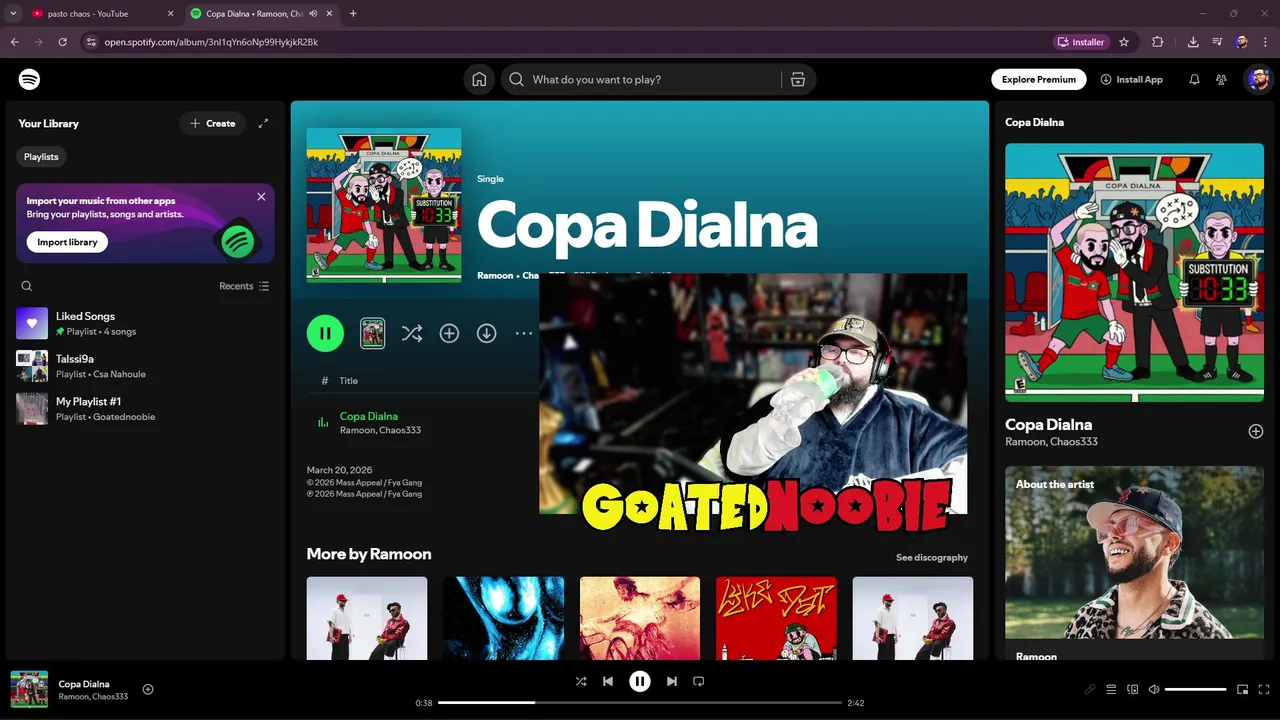The image size is (1280, 720).
Task: Click the Create button in Your Library
Action: click(x=213, y=123)
